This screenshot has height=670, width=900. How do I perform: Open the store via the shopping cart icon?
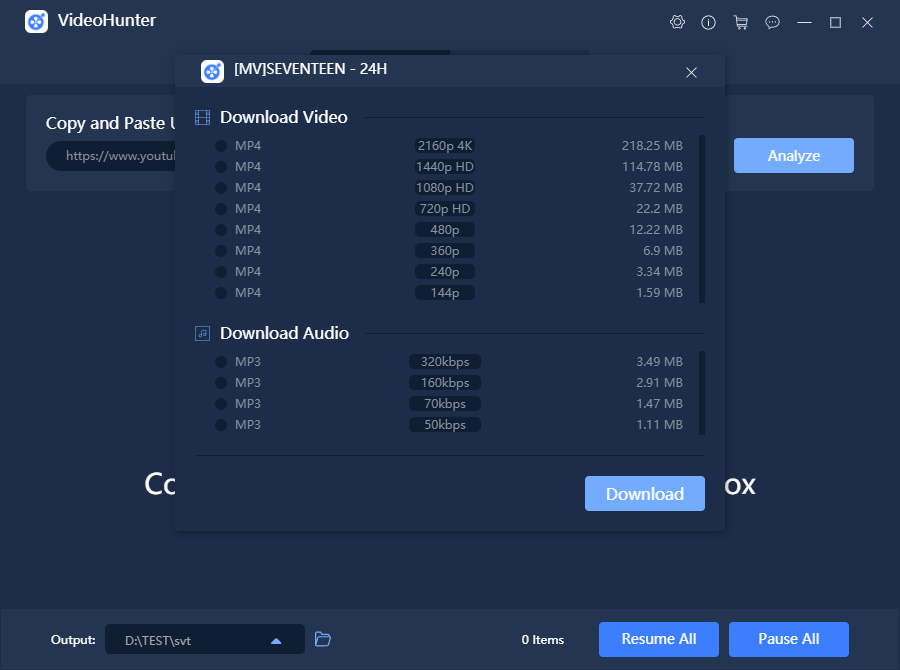(741, 21)
